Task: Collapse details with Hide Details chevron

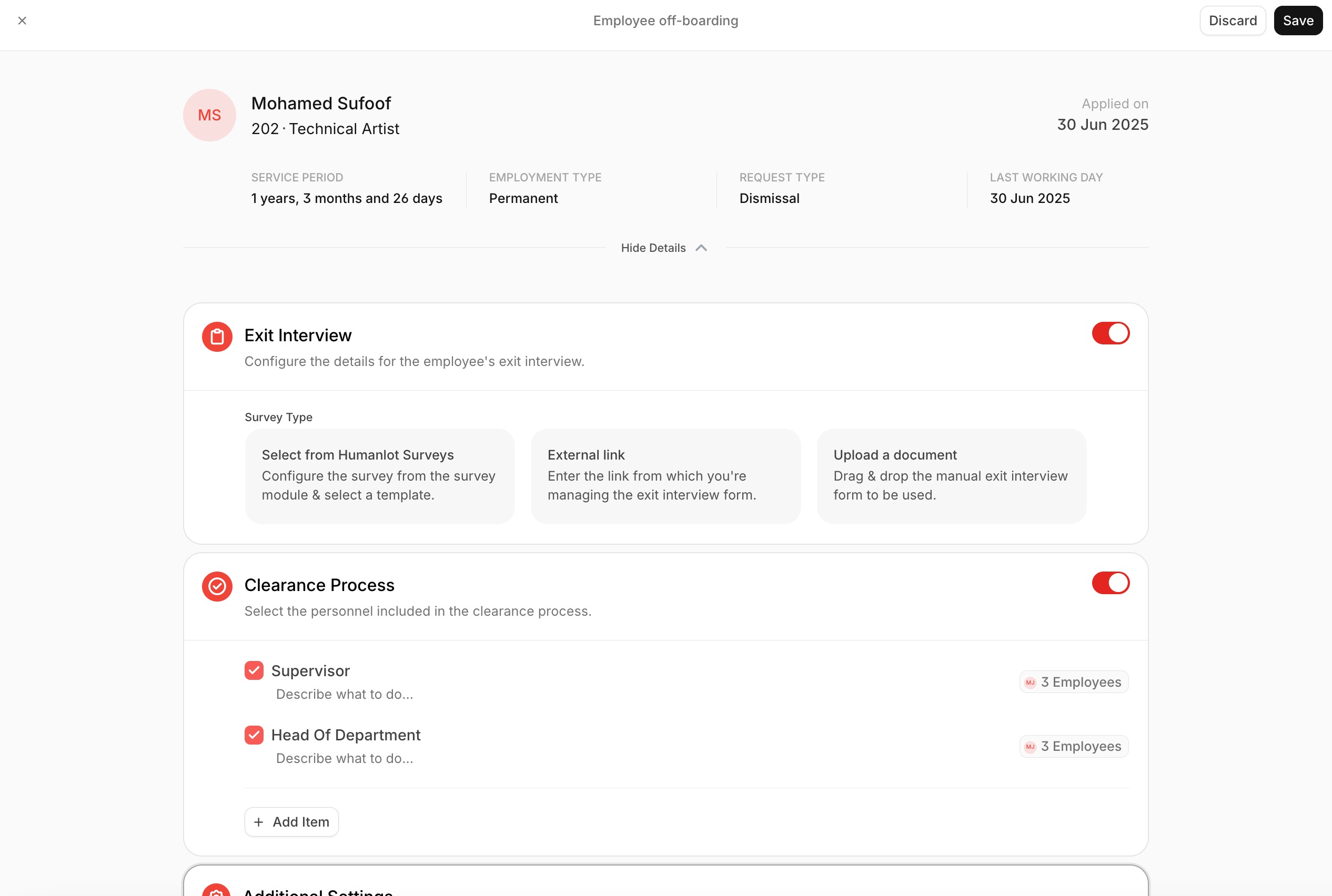Action: 701,248
